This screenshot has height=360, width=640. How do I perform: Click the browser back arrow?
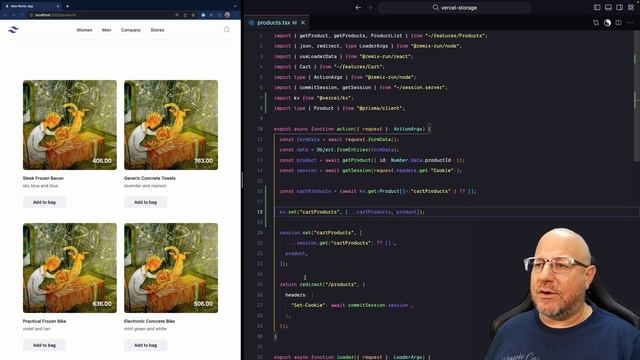point(5,15)
